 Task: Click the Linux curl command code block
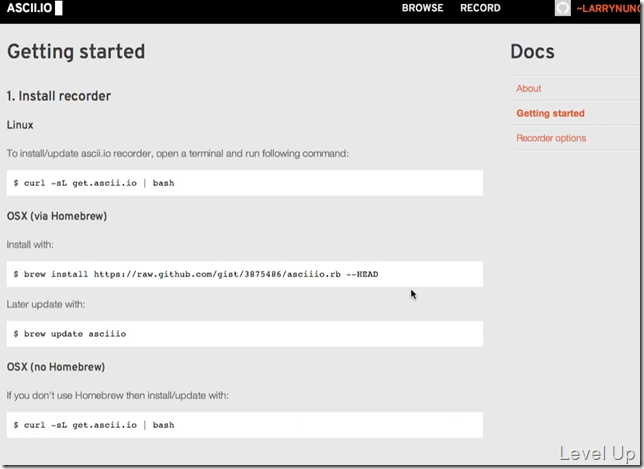click(245, 183)
